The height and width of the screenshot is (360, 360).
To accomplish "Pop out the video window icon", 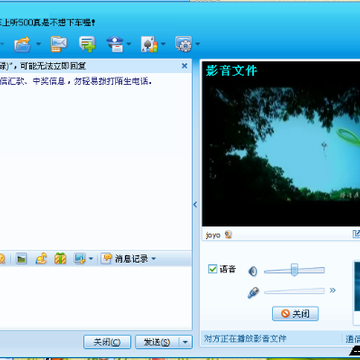I will pos(356,234).
